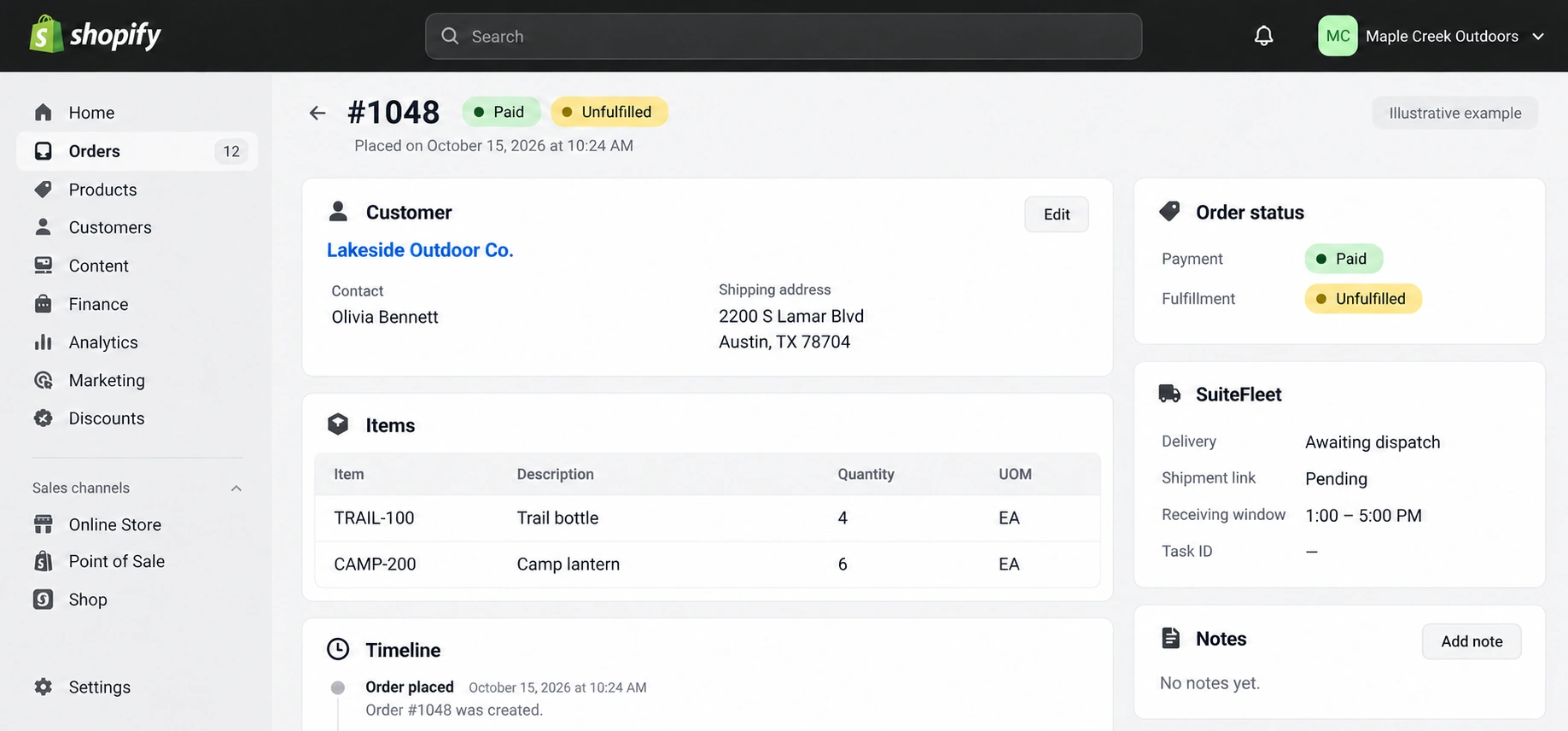
Task: Select the TRAIL-100 item cell
Action: click(374, 518)
